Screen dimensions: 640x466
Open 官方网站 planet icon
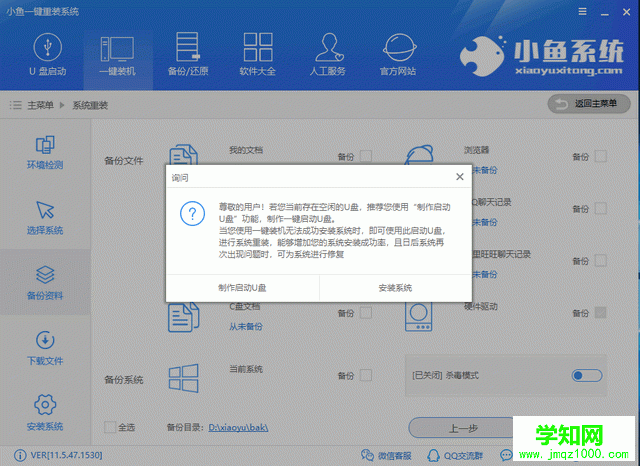coord(399,48)
